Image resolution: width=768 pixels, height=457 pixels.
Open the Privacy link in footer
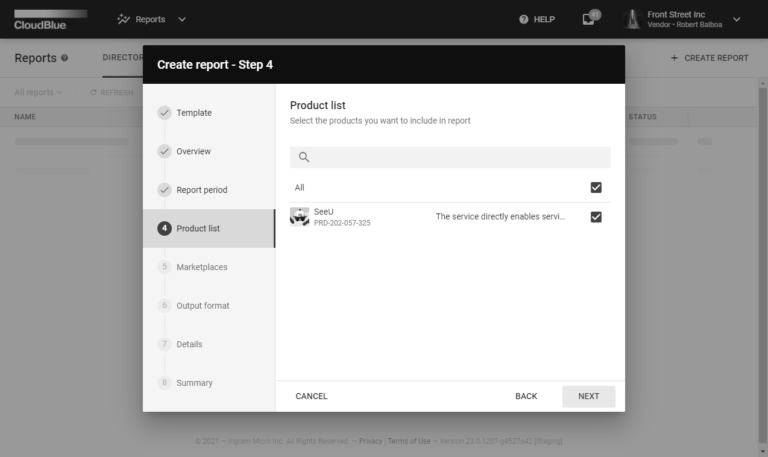pos(371,441)
